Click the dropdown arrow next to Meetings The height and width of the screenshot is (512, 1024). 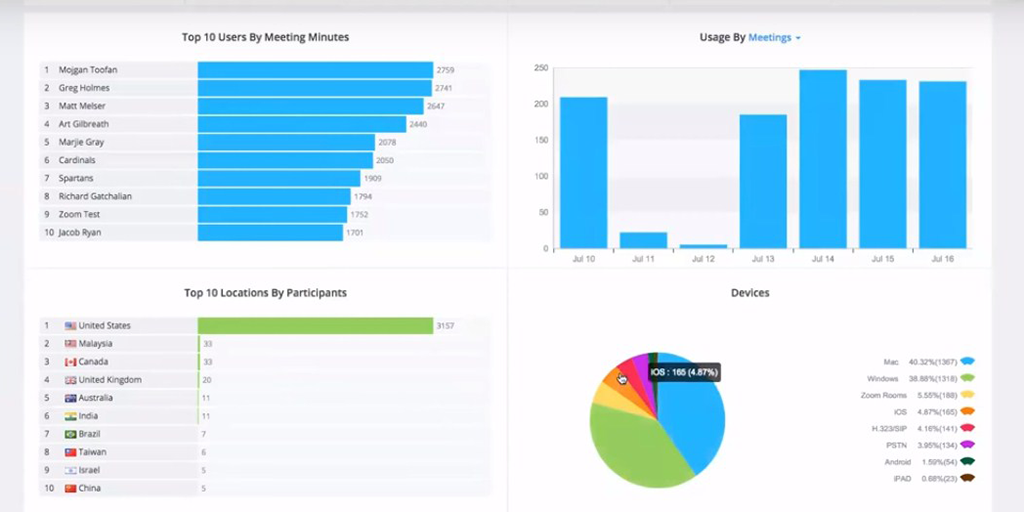pos(797,39)
